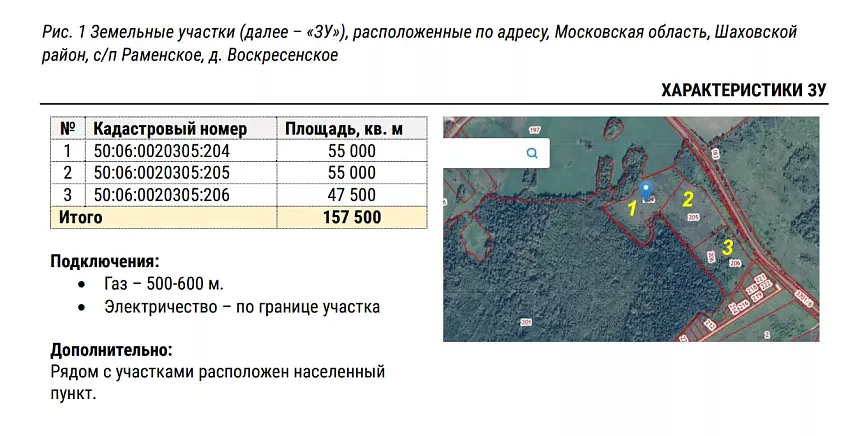Click yellow plot number 2 on map
The width and height of the screenshot is (860, 436).
[x=688, y=199]
